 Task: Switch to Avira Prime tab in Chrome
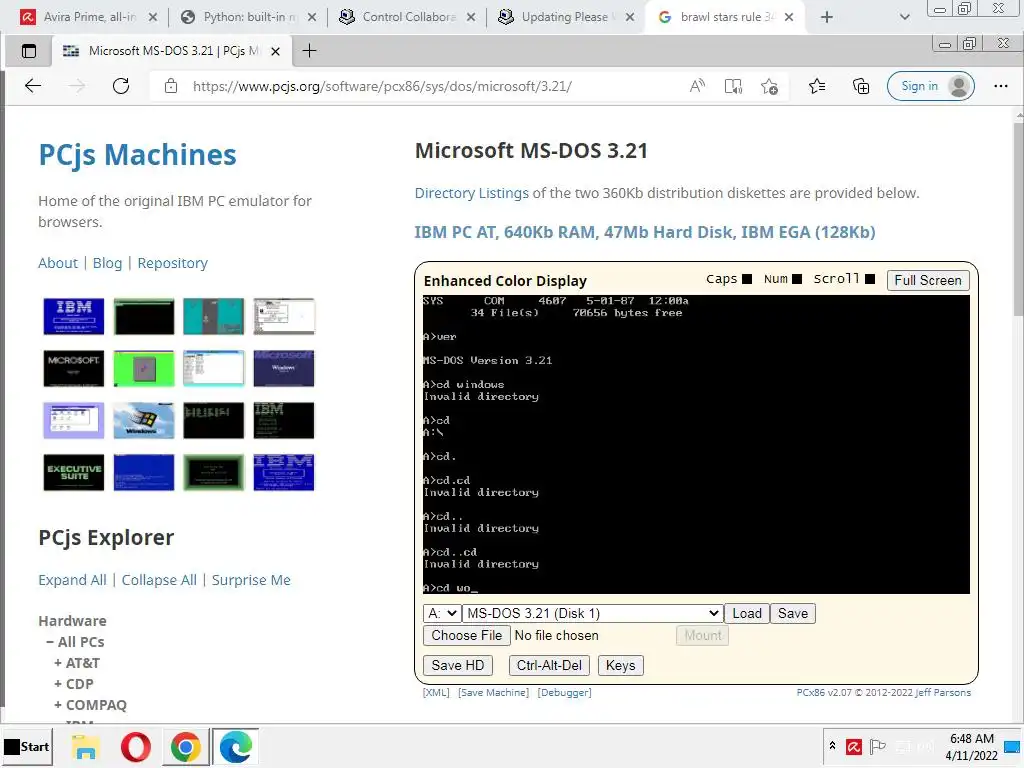point(88,17)
